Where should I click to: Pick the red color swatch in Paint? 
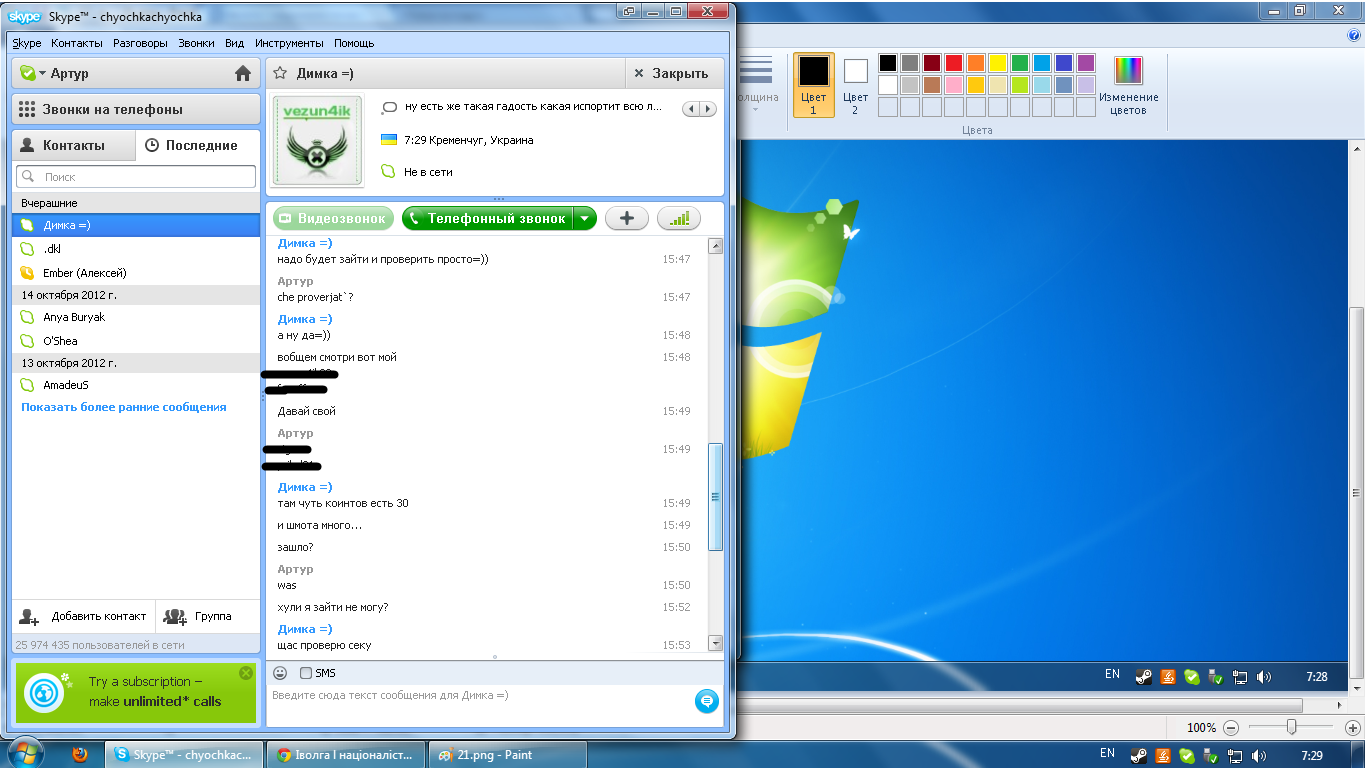pos(954,63)
